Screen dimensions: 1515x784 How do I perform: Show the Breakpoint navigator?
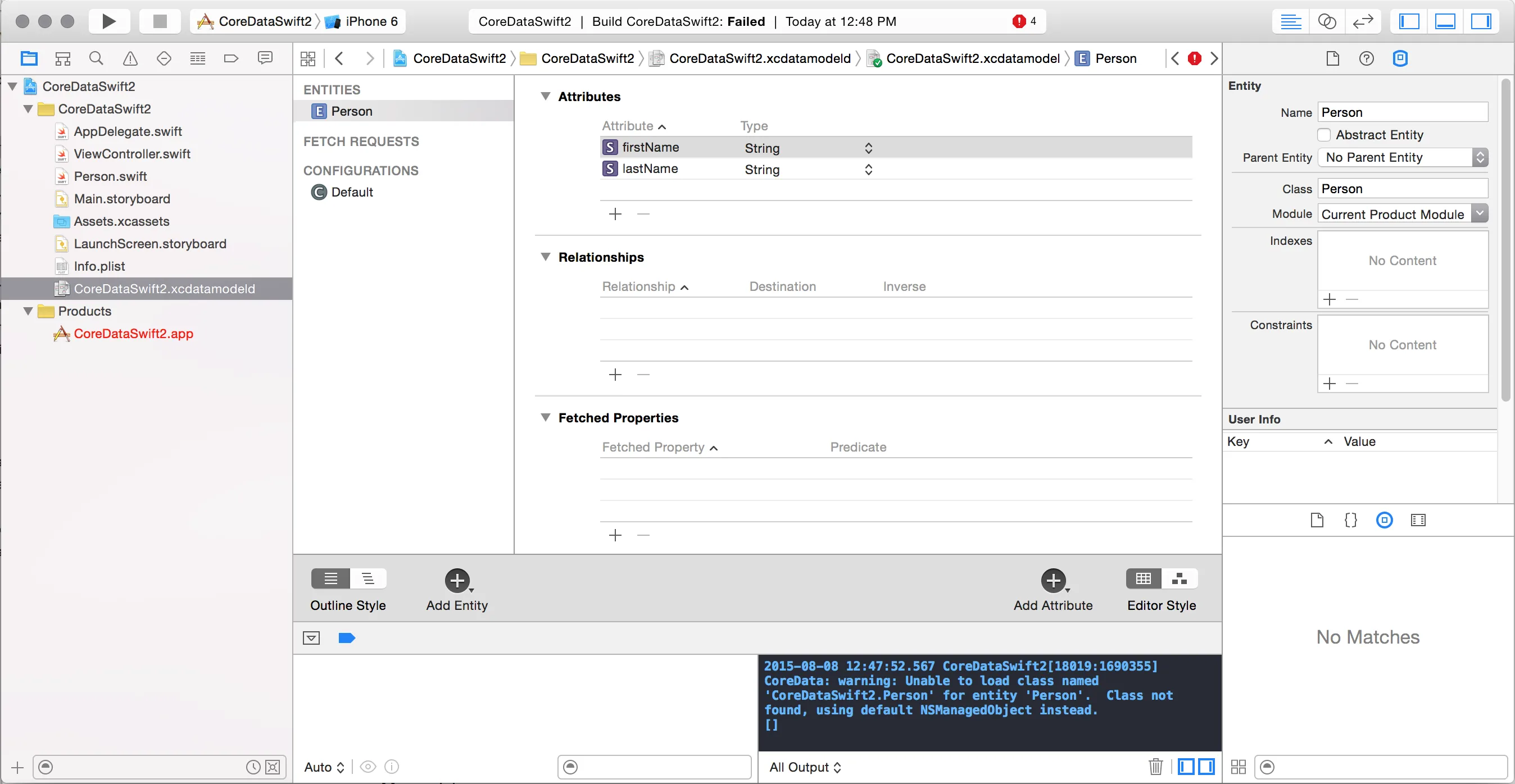[x=231, y=58]
